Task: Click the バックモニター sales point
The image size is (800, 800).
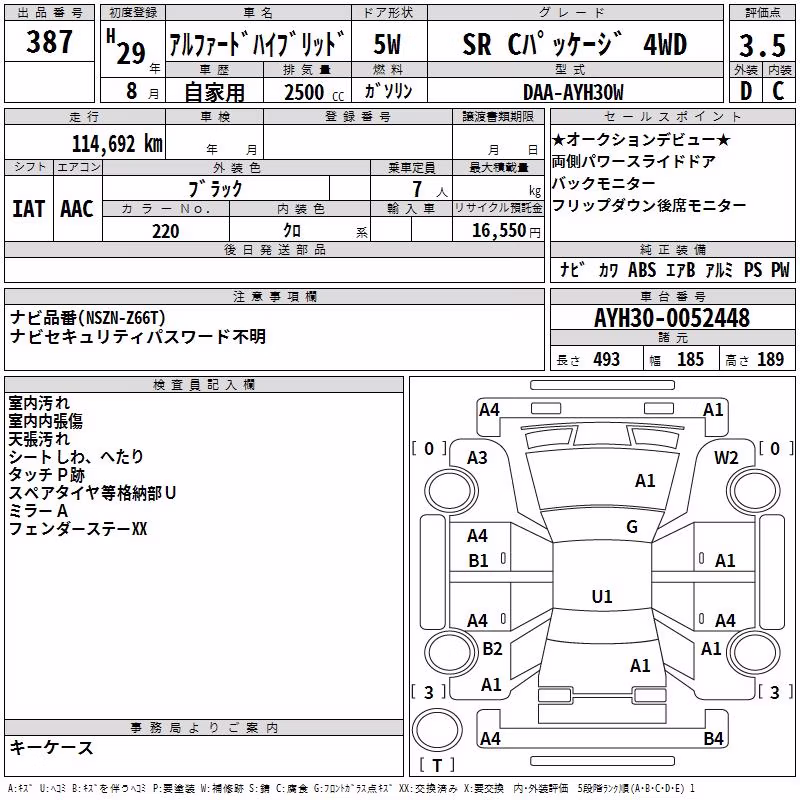Action: click(603, 183)
